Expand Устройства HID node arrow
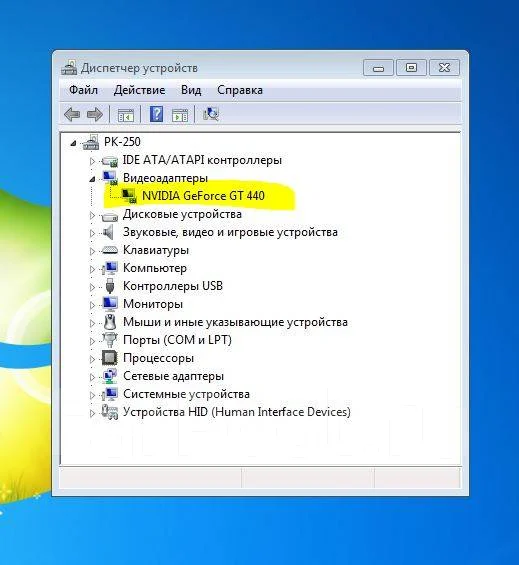The width and height of the screenshot is (519, 565). click(92, 413)
